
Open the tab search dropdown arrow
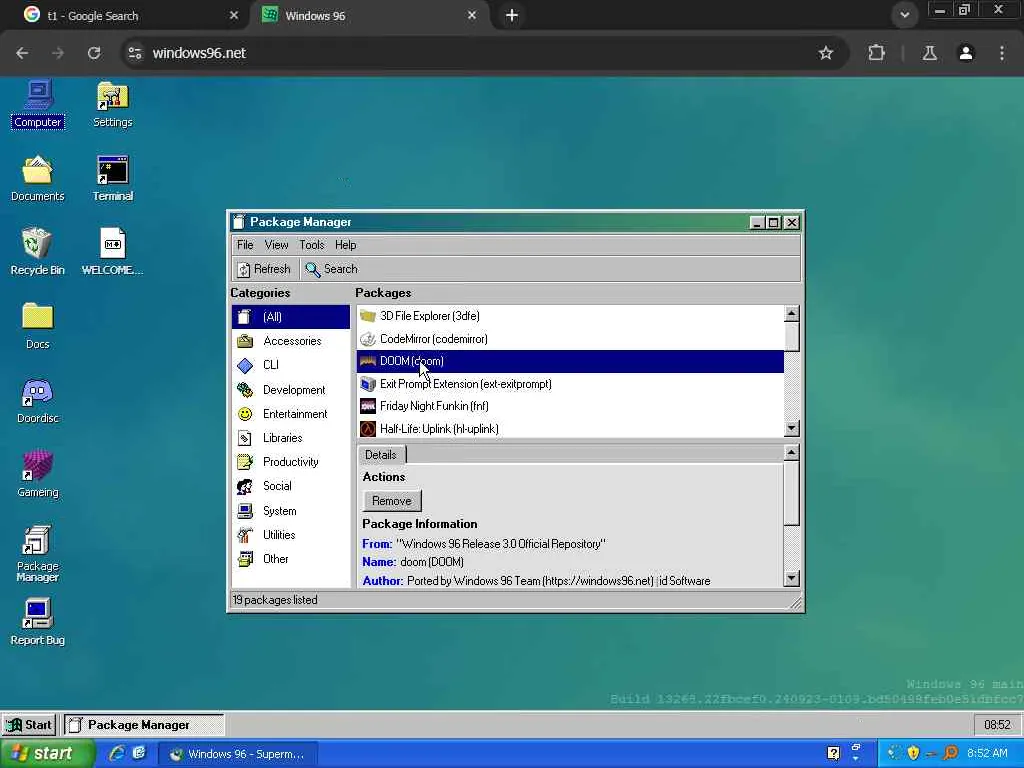[x=904, y=15]
